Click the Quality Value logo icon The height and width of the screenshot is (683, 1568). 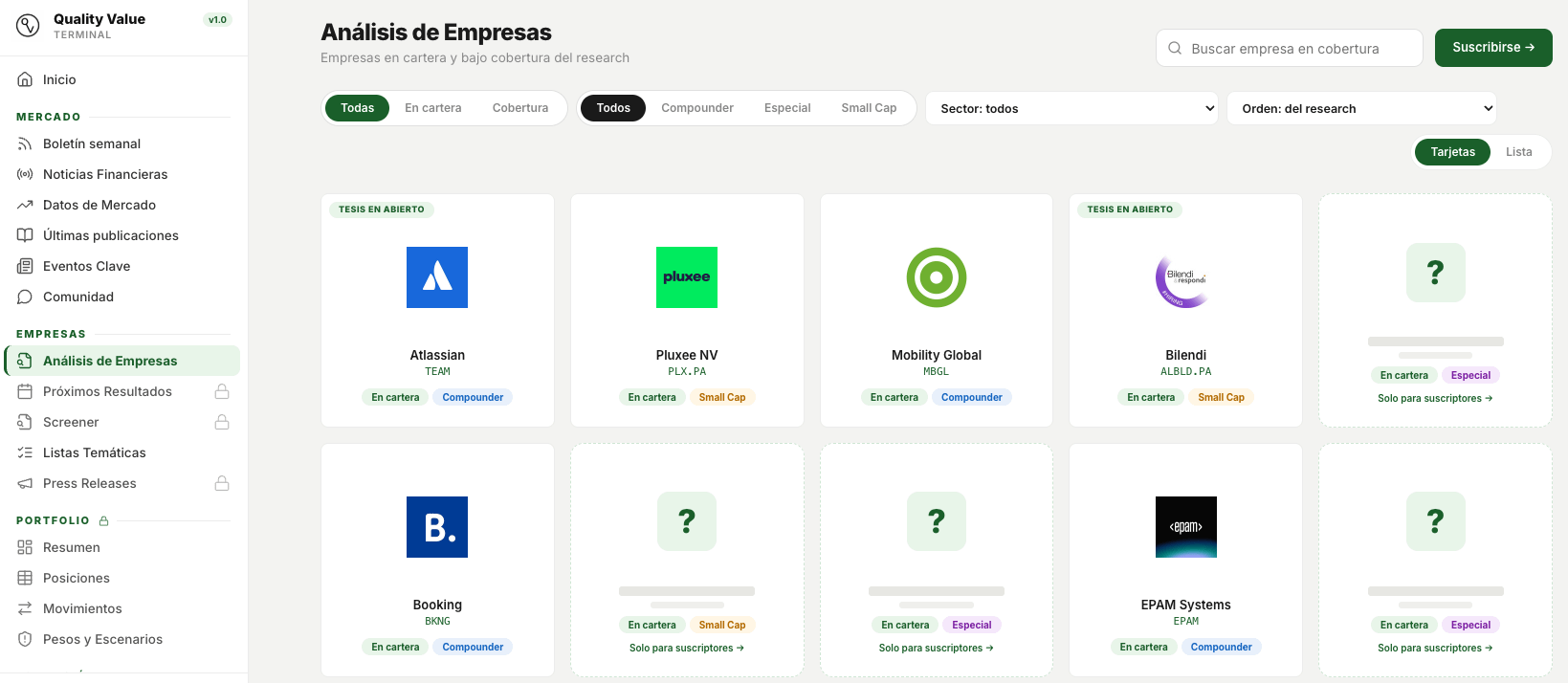pos(28,26)
